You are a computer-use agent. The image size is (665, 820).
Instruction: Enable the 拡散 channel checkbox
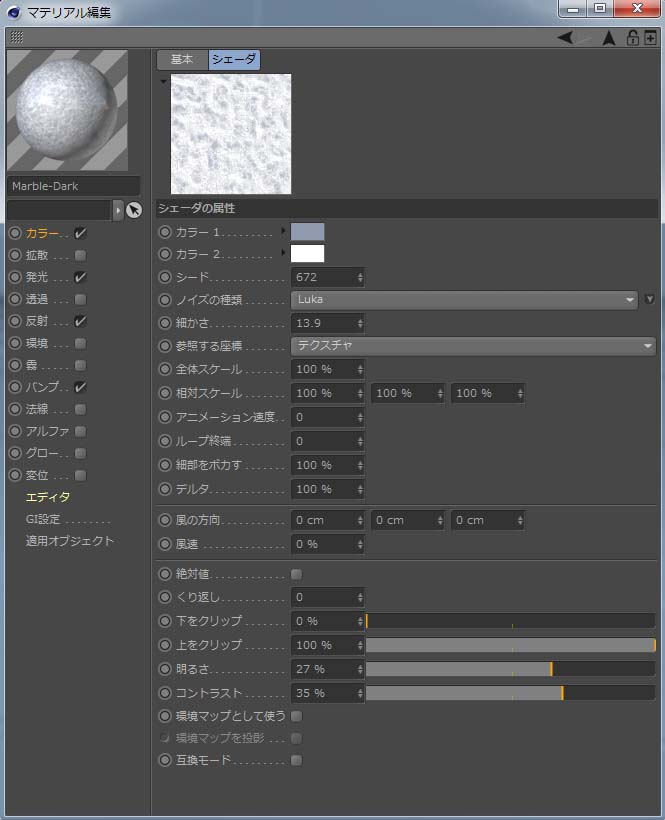pyautogui.click(x=80, y=255)
